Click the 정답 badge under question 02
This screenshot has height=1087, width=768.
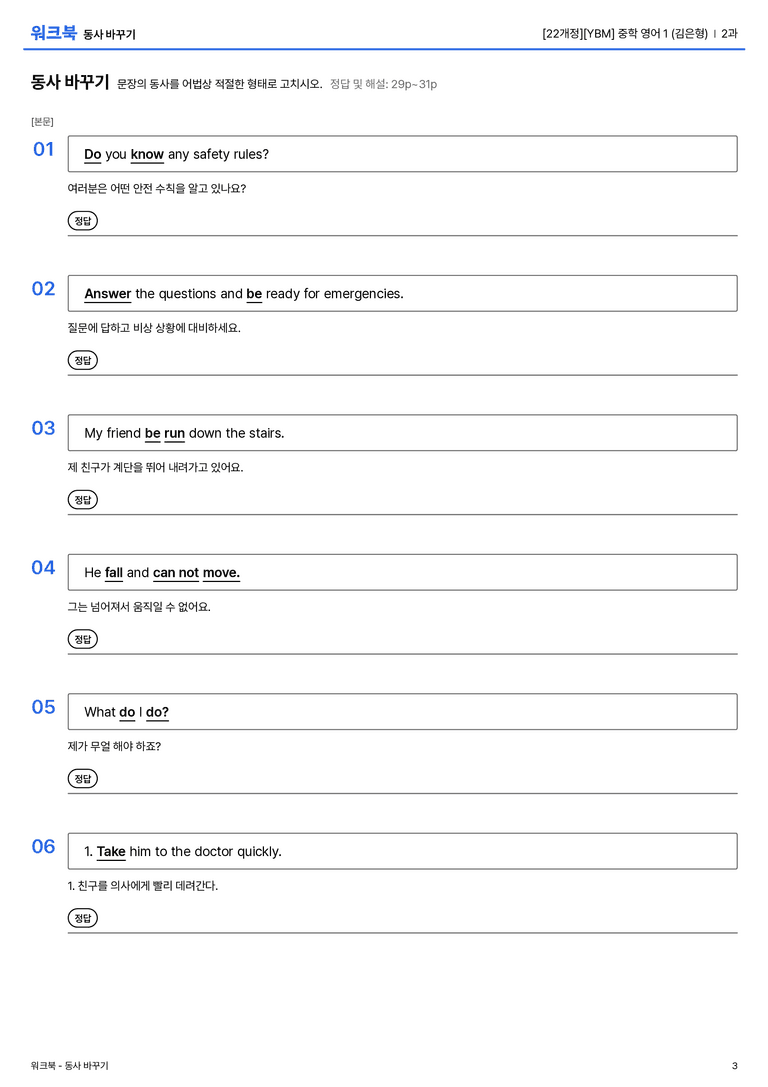click(x=82, y=360)
